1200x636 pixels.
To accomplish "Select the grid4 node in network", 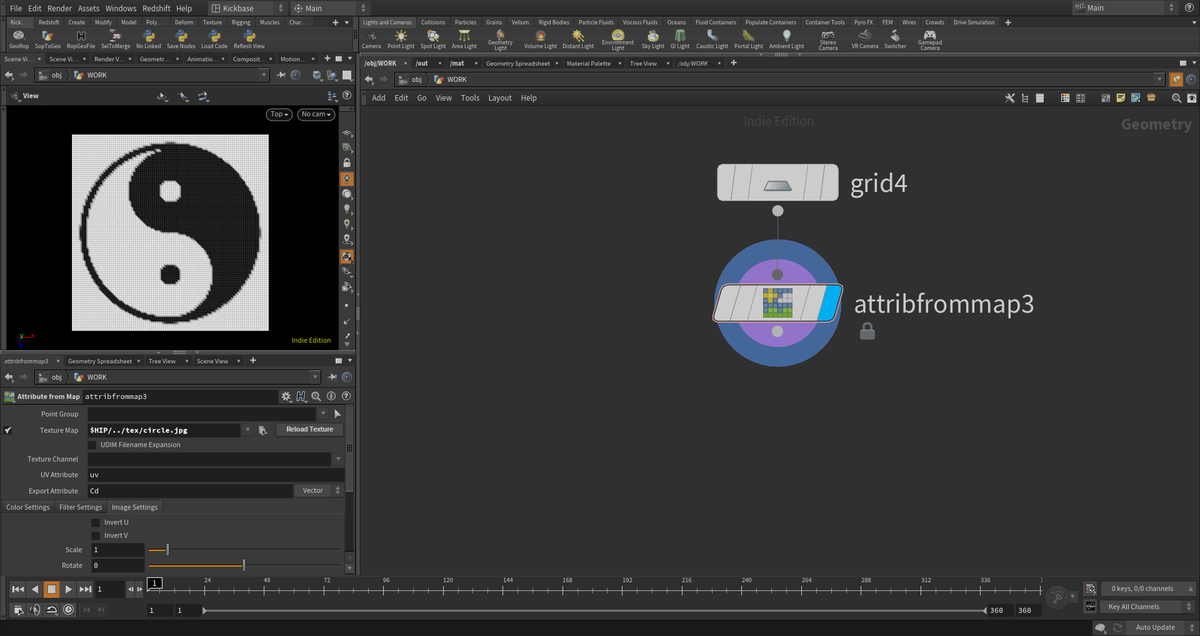I will [x=777, y=183].
